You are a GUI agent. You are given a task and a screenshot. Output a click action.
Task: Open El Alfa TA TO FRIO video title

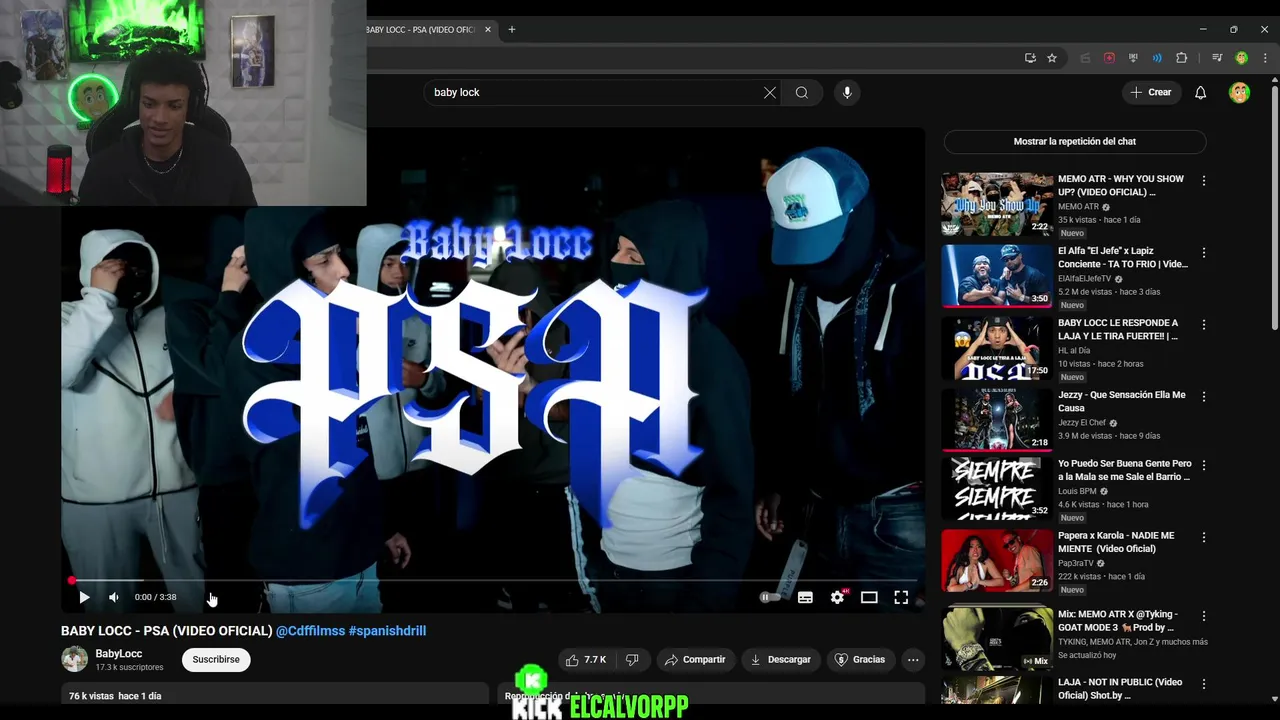[1123, 257]
